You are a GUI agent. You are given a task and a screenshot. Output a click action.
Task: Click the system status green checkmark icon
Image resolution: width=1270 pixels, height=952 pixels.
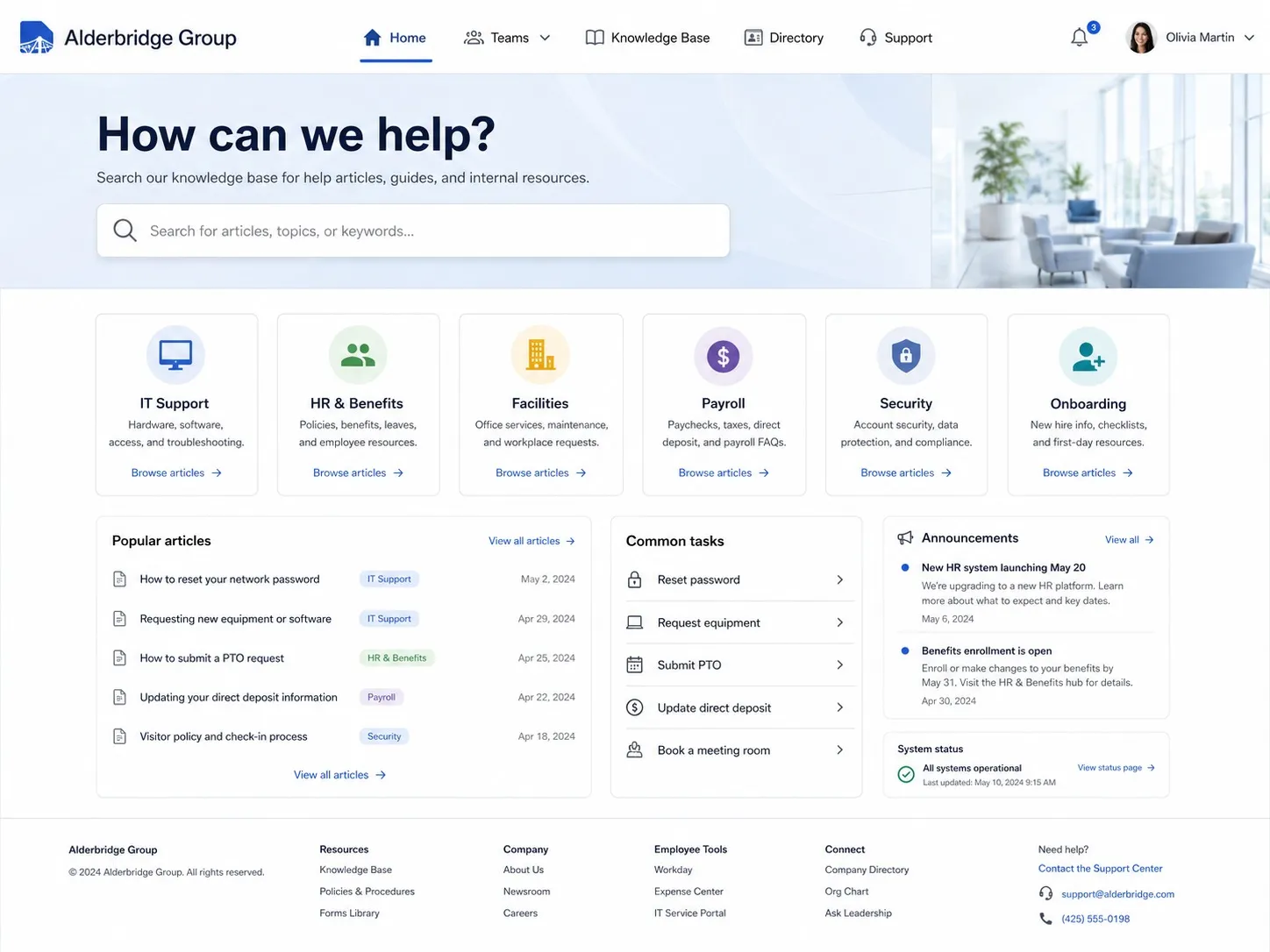906,774
